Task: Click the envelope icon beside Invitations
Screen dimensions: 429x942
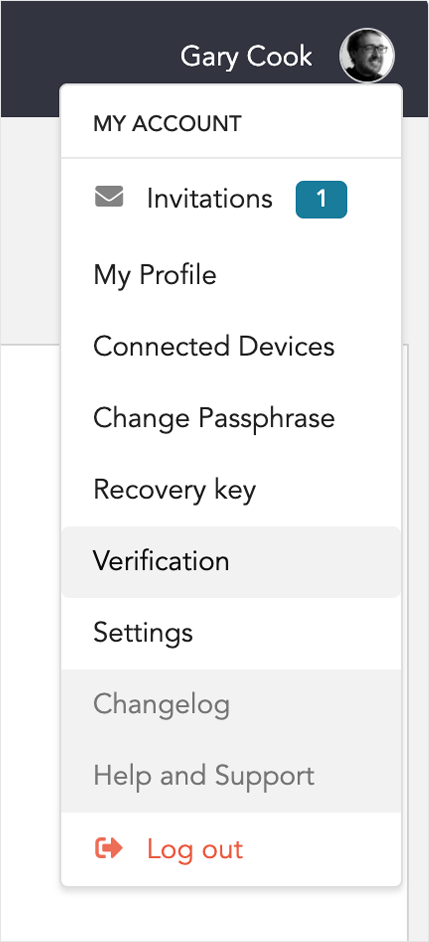Action: [x=109, y=198]
